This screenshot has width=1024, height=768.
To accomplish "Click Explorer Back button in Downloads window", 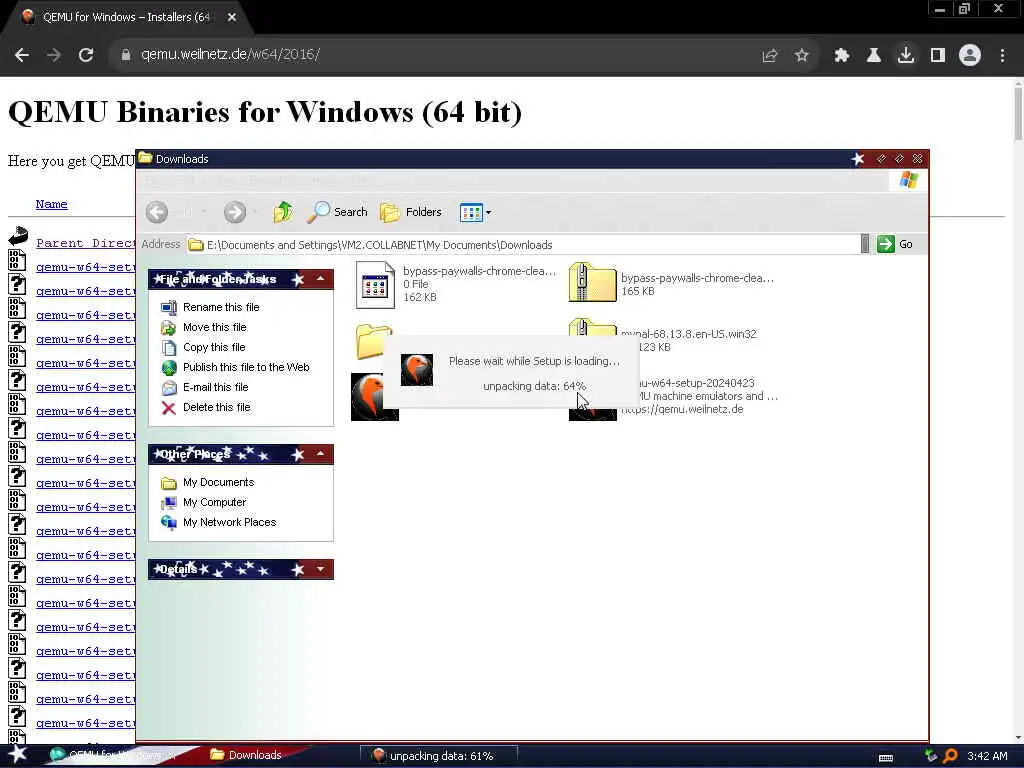I will click(x=157, y=212).
